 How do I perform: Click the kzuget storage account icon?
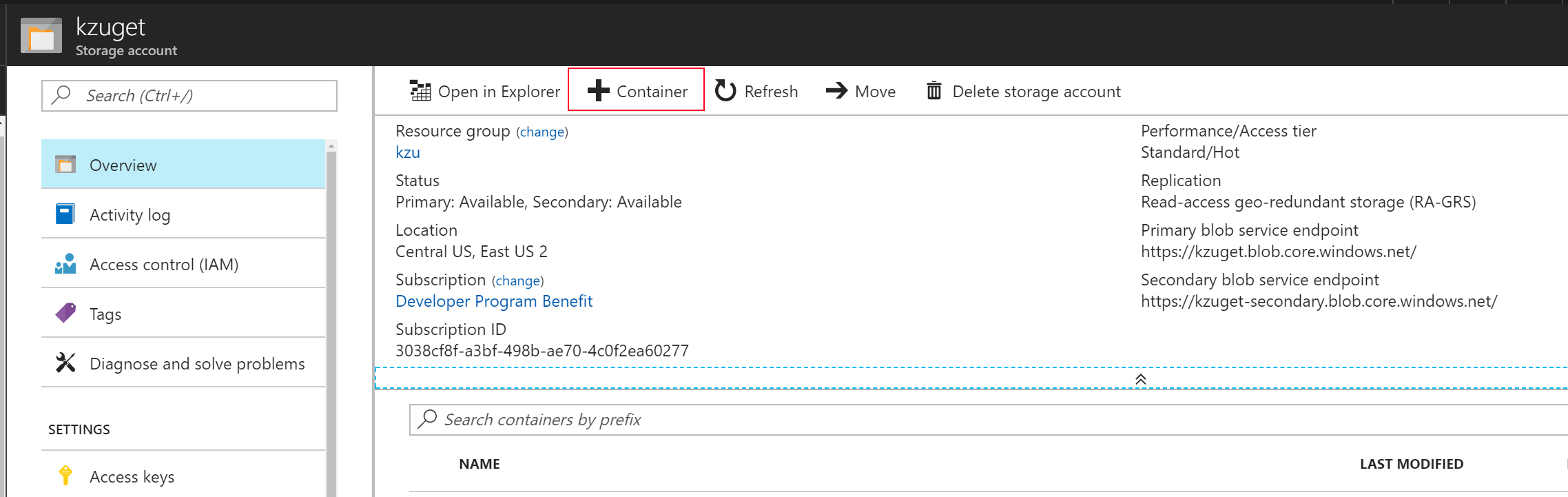coord(41,35)
